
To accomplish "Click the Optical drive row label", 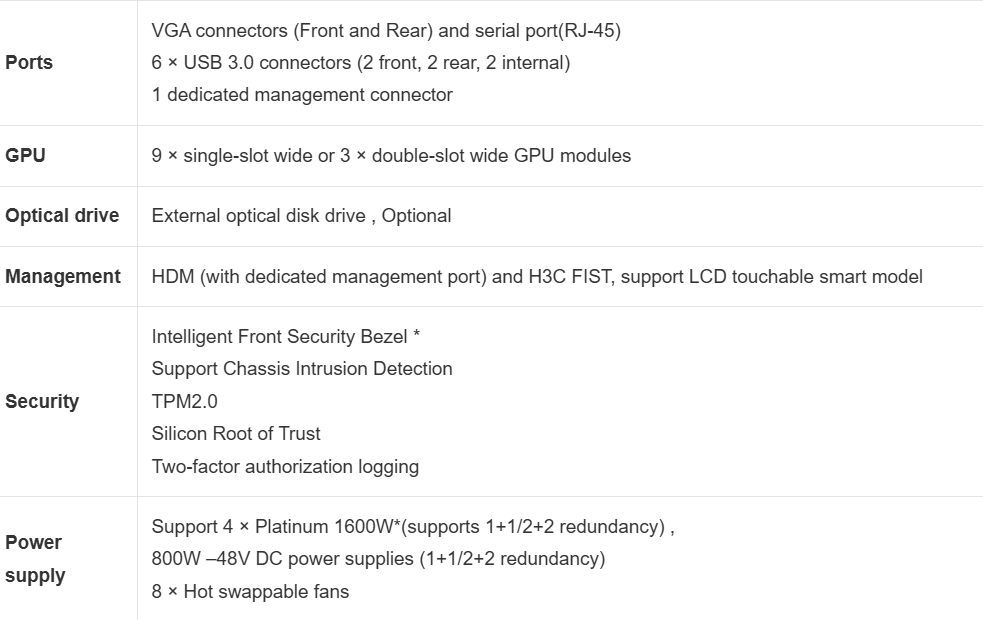I will [x=62, y=215].
